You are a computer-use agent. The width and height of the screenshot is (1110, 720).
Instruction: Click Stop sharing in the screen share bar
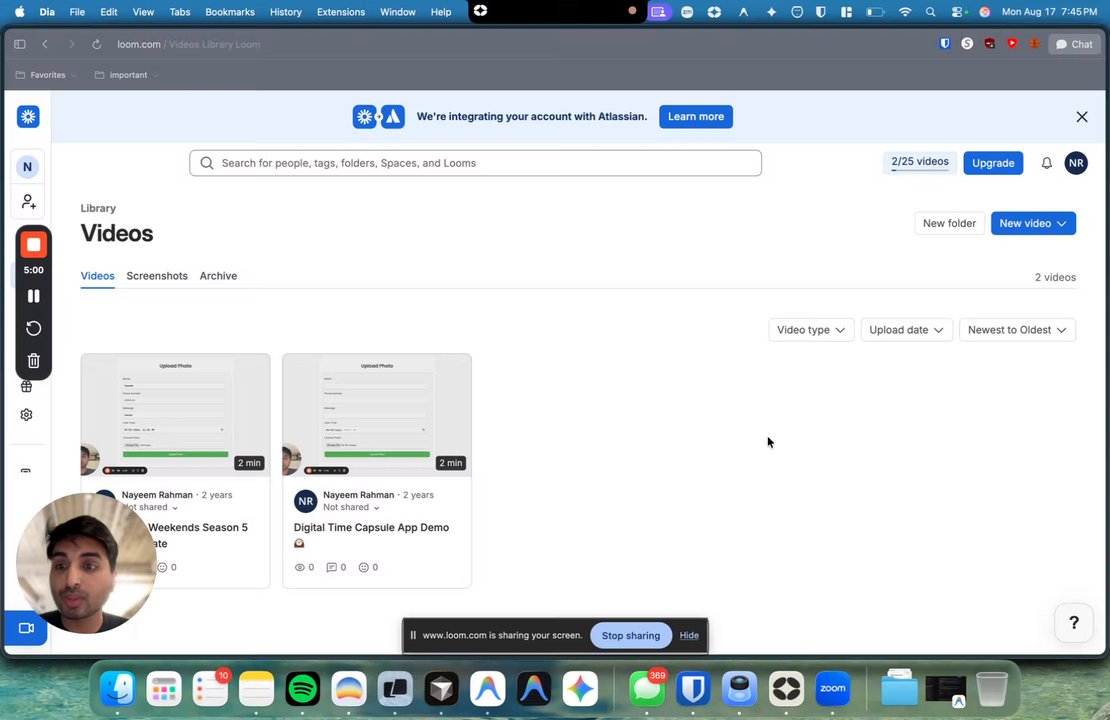pyautogui.click(x=631, y=636)
